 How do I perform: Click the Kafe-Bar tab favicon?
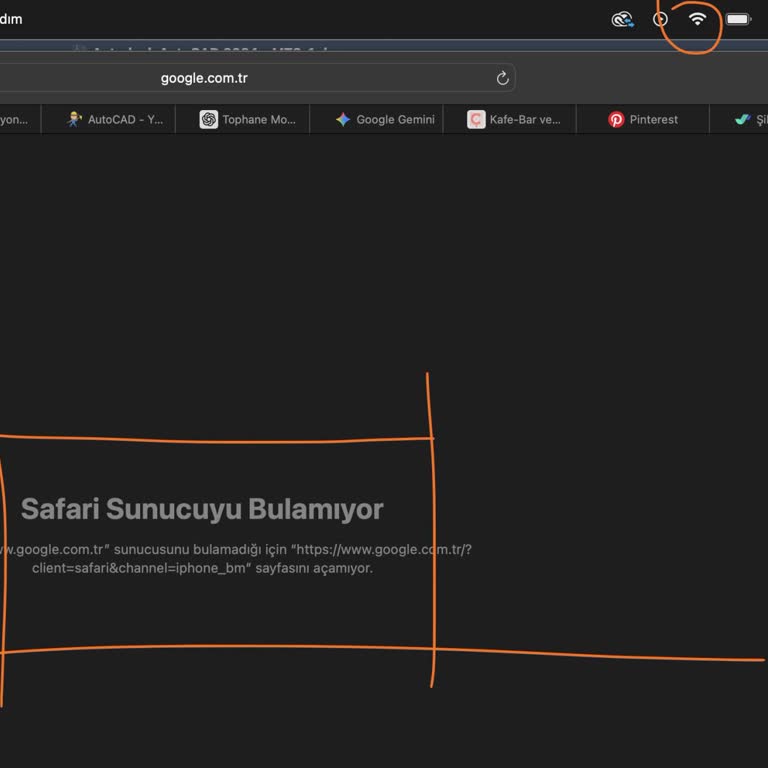pos(476,120)
